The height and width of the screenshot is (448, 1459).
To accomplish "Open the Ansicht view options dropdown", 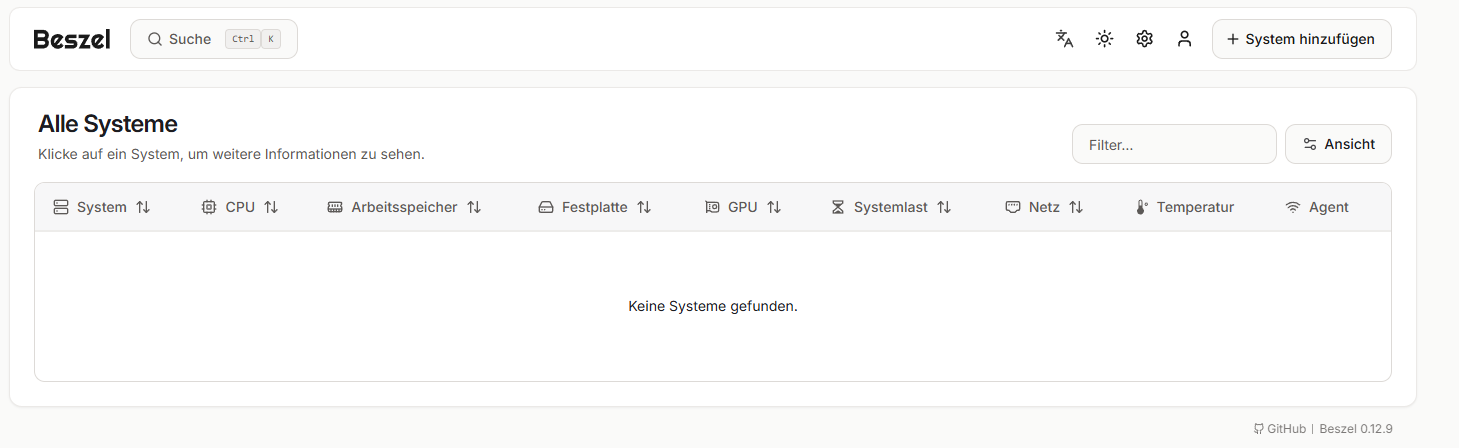I will pyautogui.click(x=1338, y=144).
